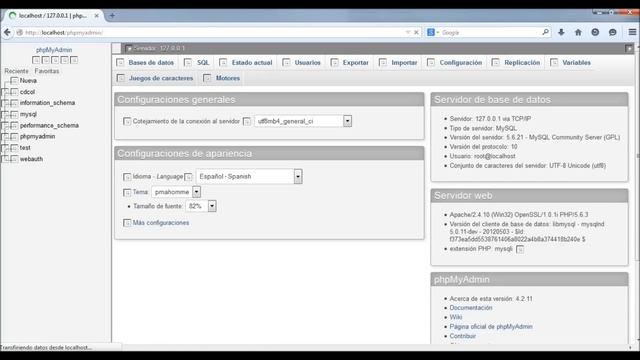Click the Más configuraciones icon
Screen dimensions: 640x360
coord(127,223)
